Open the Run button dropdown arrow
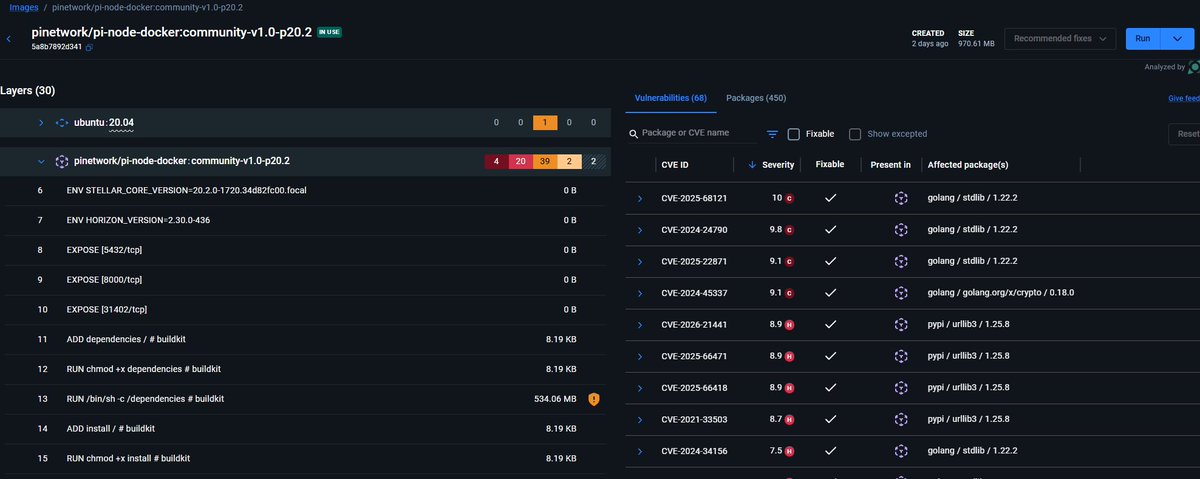 pos(1178,39)
